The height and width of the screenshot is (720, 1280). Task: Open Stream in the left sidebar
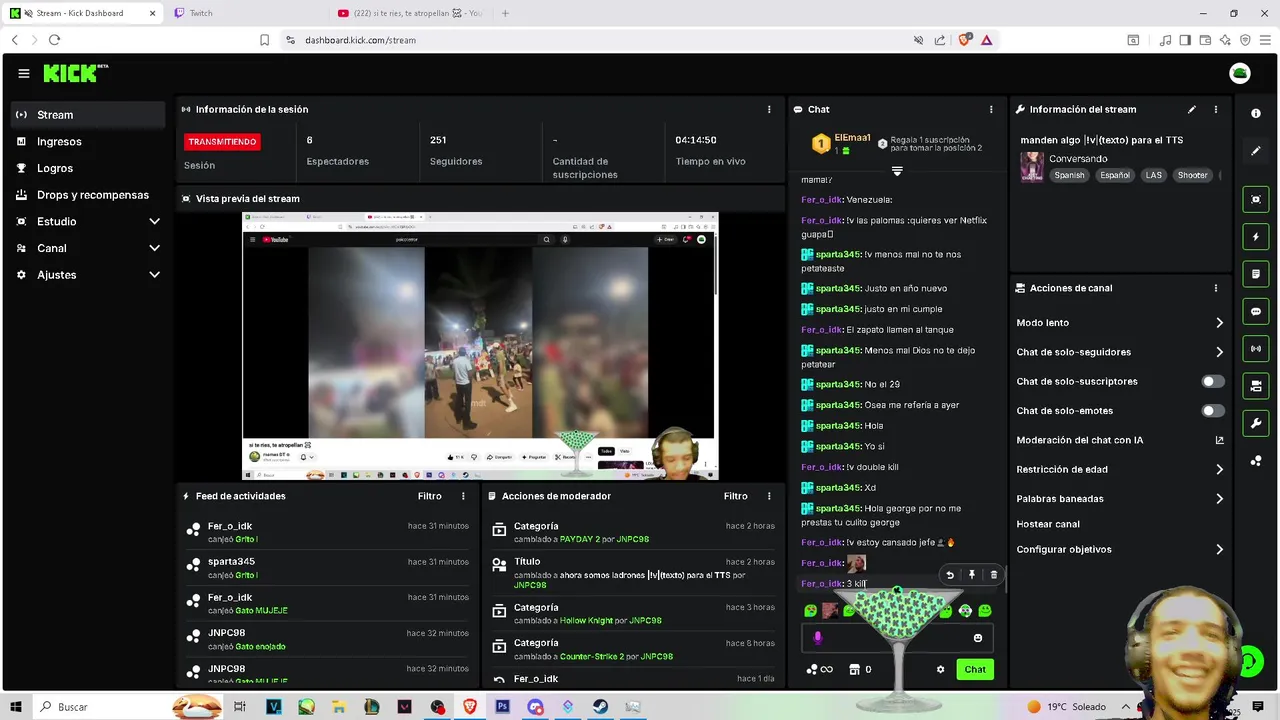pos(88,115)
